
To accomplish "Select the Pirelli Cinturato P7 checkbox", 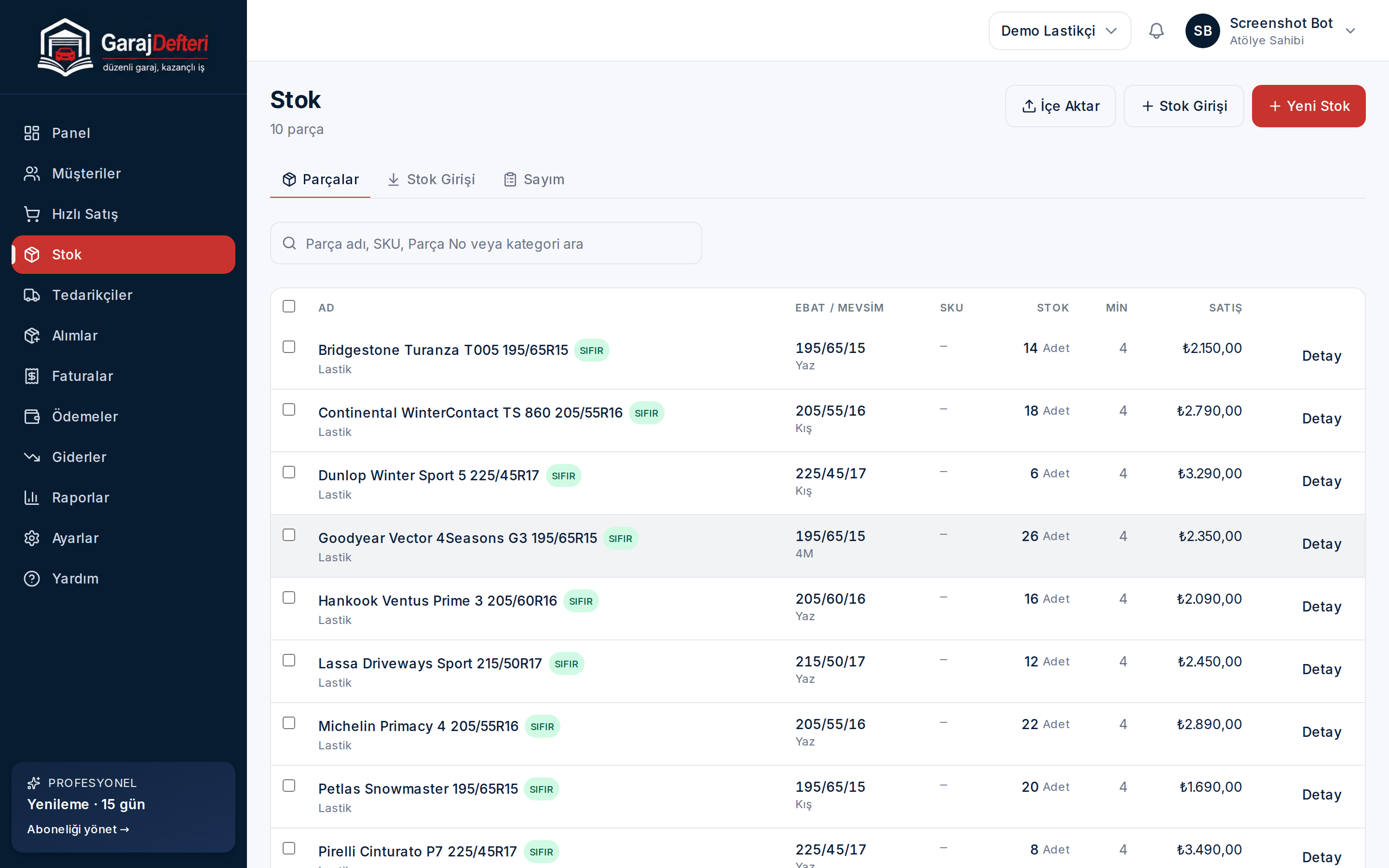I will (x=289, y=849).
